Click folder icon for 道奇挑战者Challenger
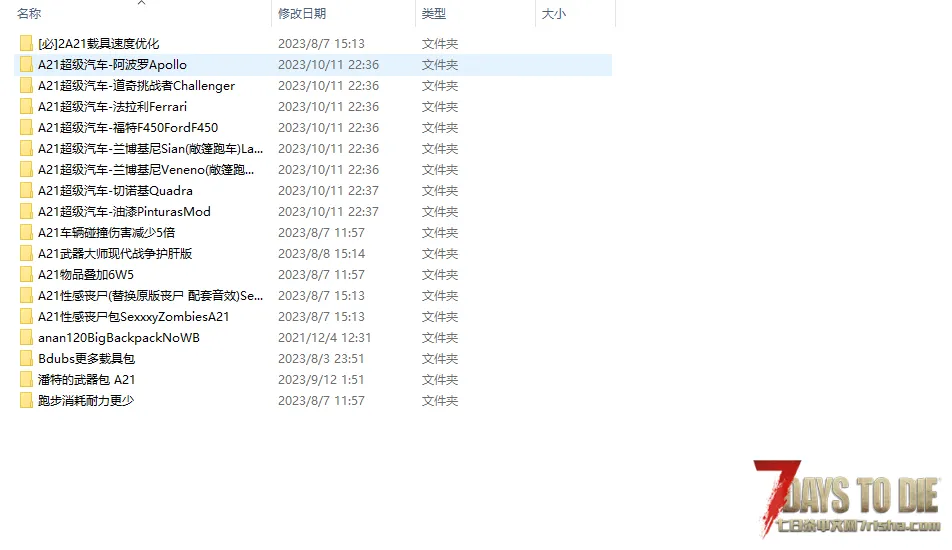952x550 pixels. click(x=26, y=86)
